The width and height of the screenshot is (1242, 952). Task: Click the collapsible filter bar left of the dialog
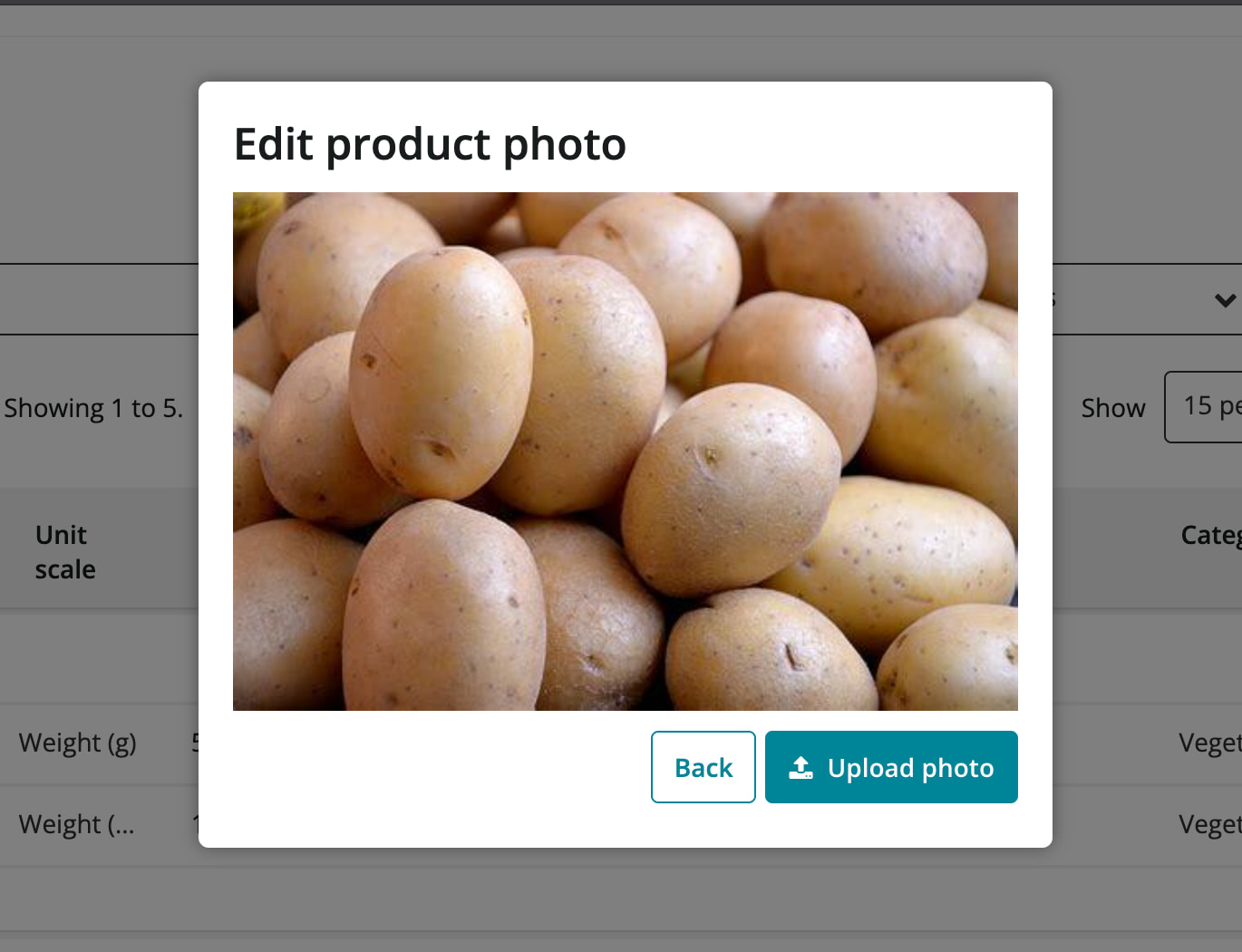tap(99, 299)
